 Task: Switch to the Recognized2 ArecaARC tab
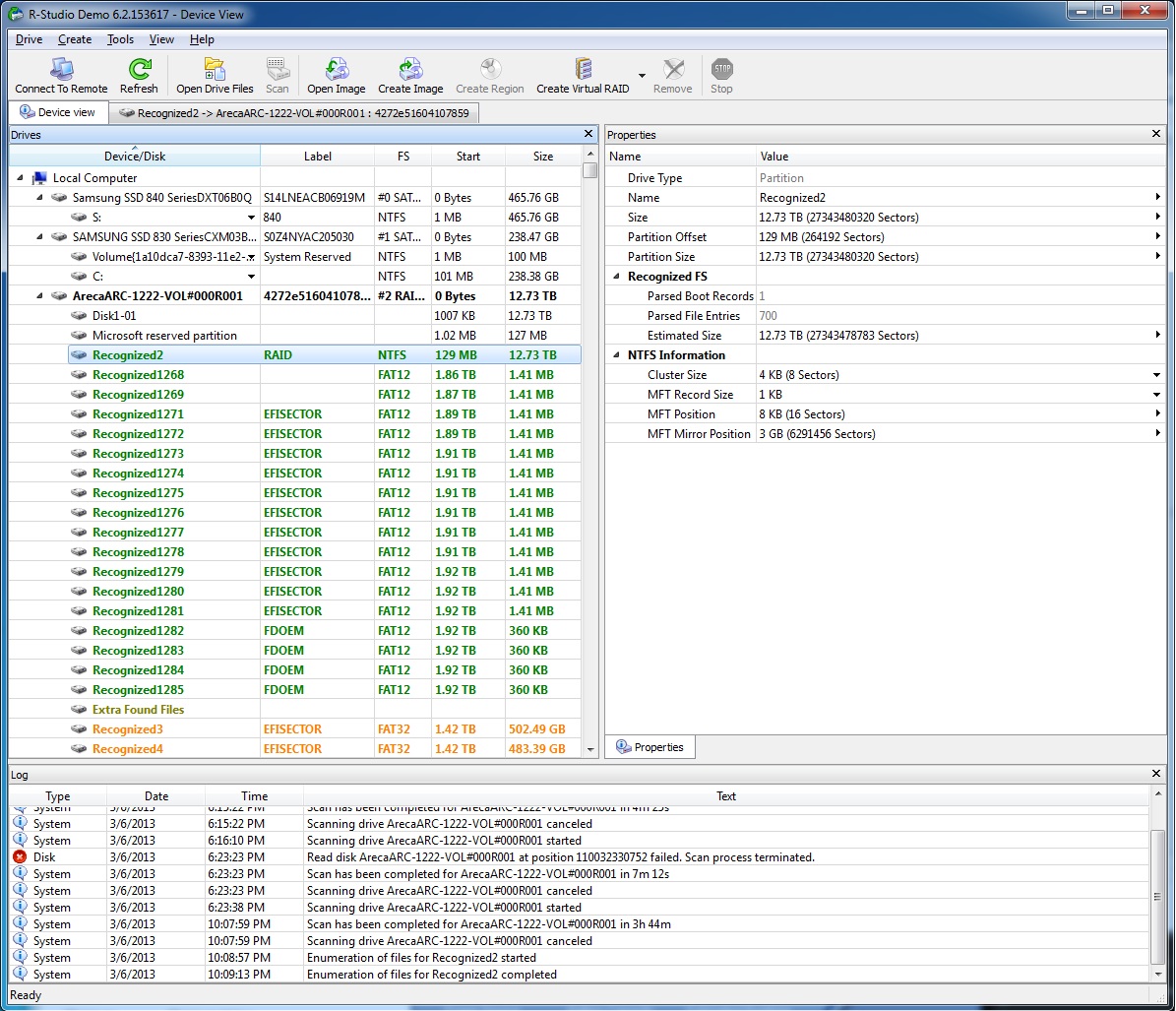coord(295,113)
